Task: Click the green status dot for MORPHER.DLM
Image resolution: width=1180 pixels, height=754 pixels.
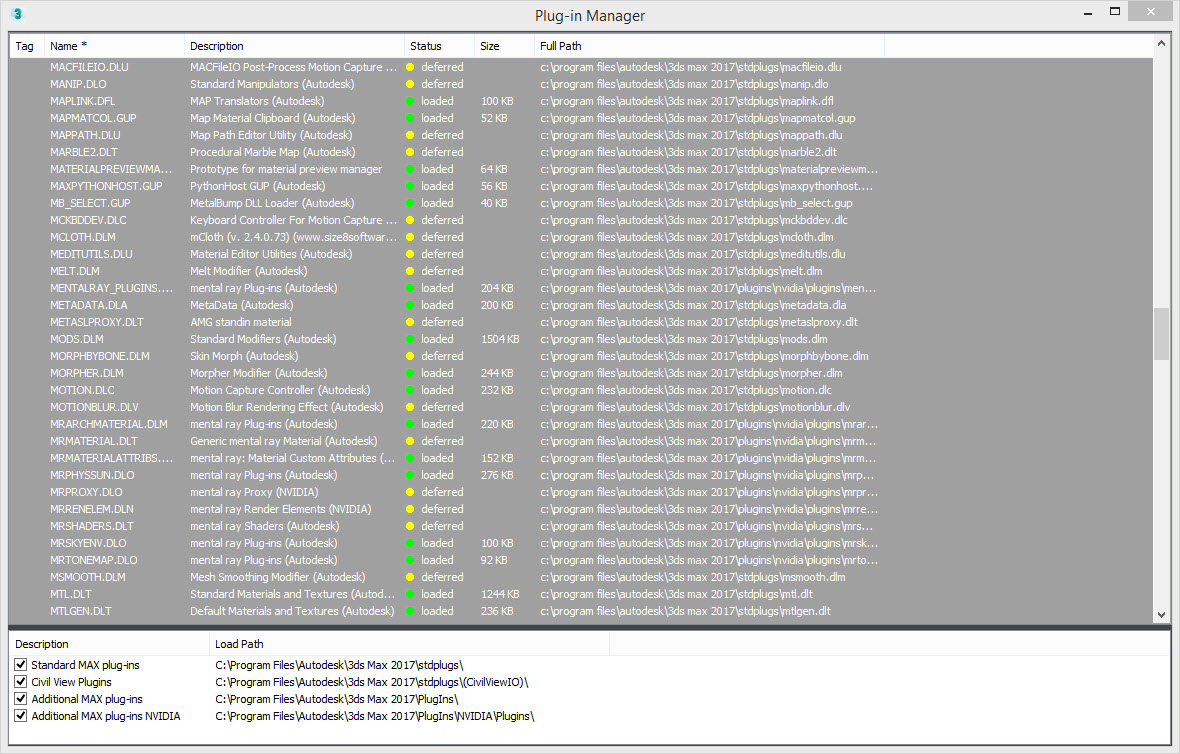Action: 410,373
